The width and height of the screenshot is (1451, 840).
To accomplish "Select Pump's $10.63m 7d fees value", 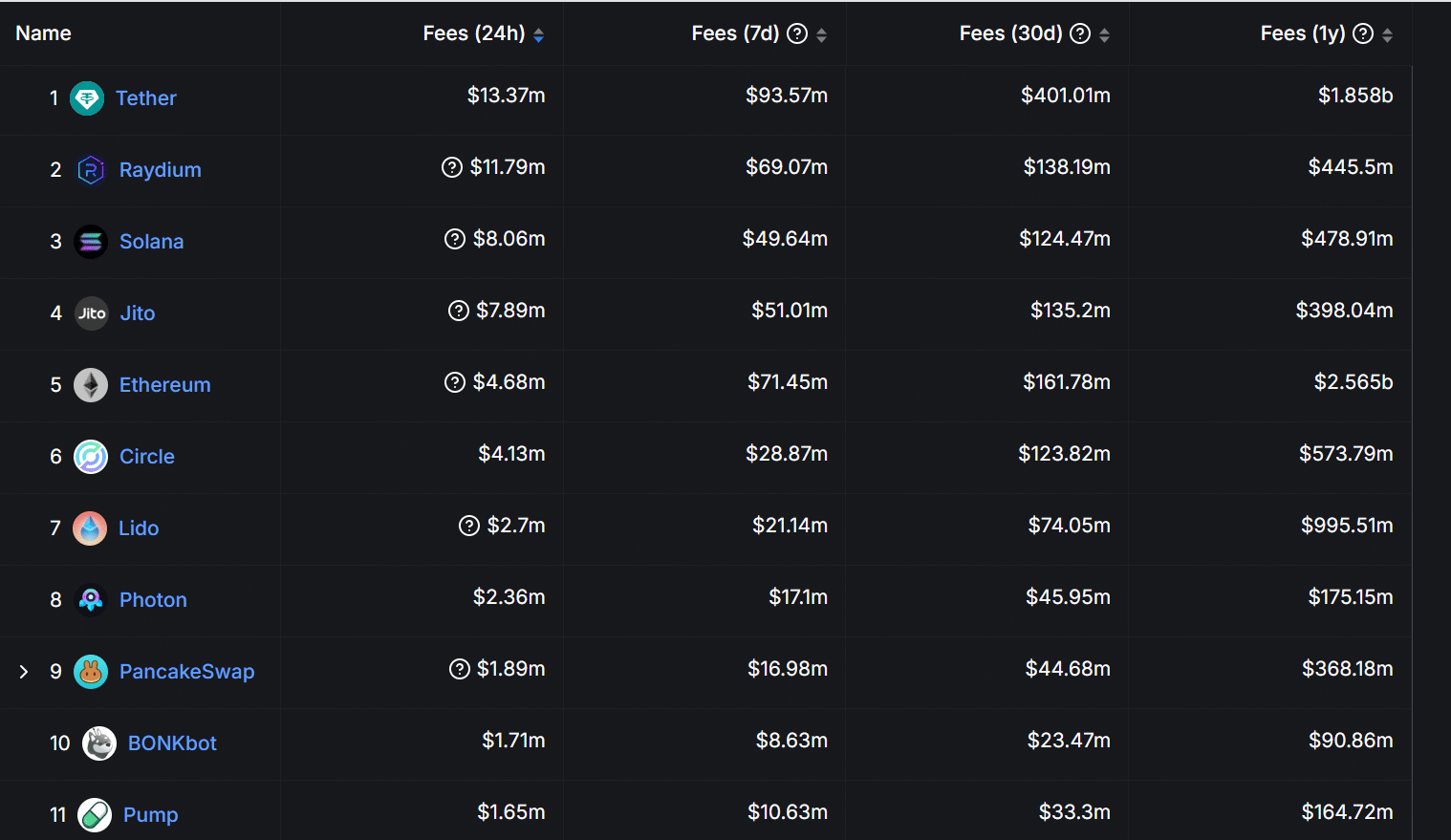I will point(788,812).
